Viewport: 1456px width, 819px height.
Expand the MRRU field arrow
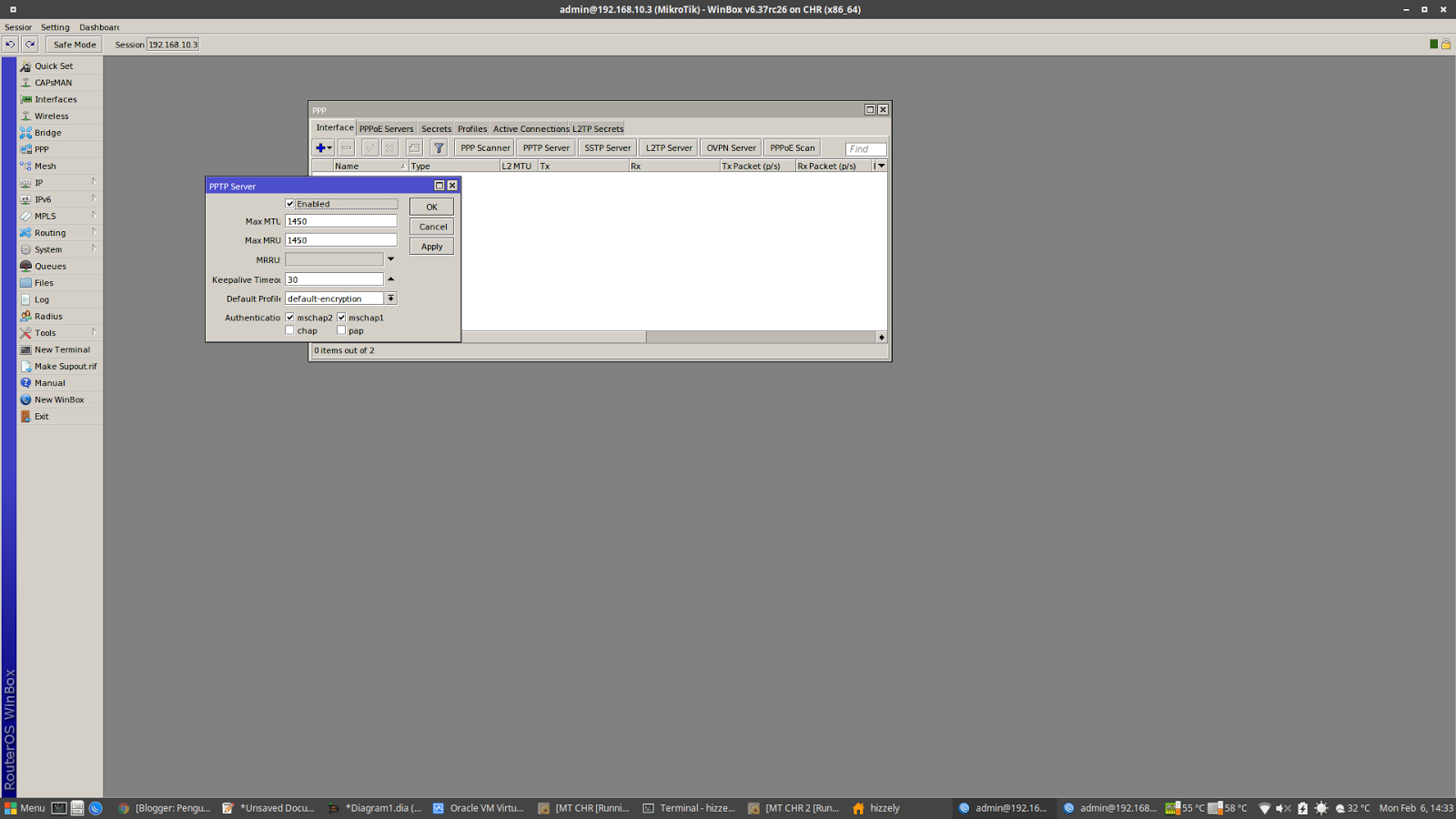click(390, 259)
